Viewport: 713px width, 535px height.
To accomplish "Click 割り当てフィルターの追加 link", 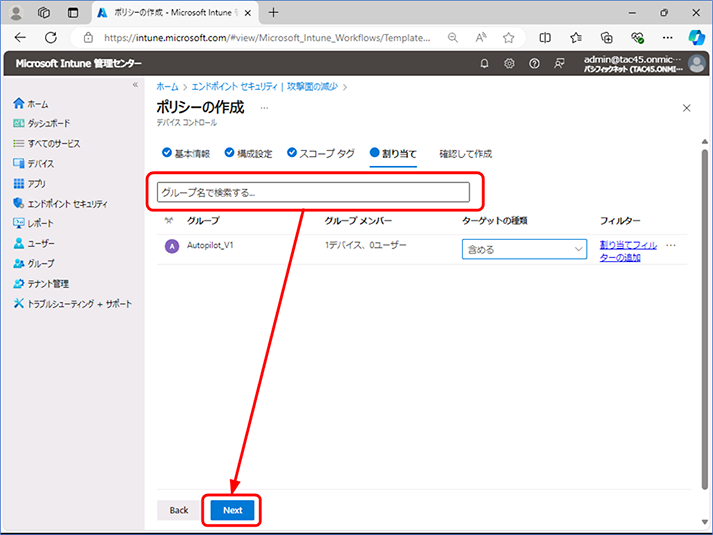I will (628, 251).
